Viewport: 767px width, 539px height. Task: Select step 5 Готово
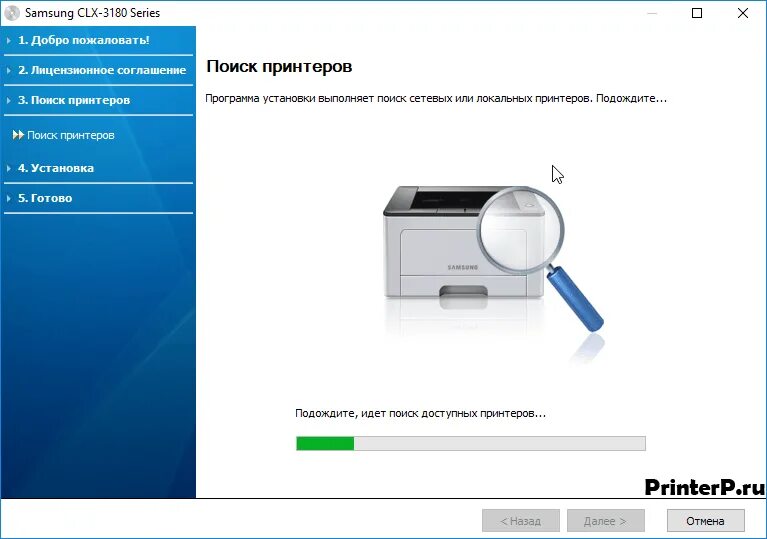pyautogui.click(x=45, y=198)
